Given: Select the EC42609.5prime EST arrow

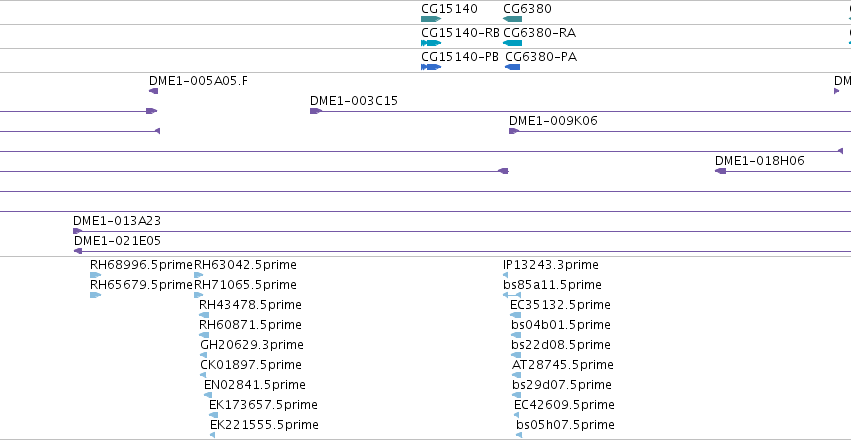Looking at the screenshot, I should pos(516,415).
